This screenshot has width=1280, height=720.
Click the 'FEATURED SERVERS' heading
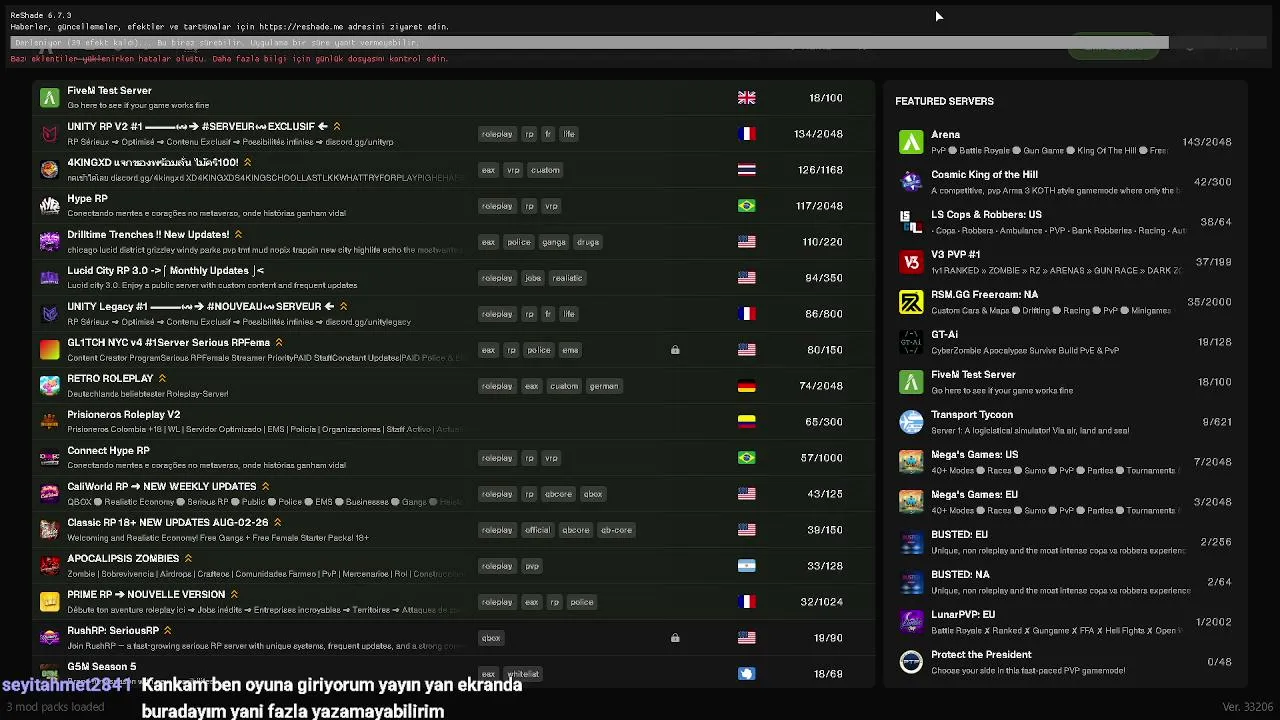(x=944, y=101)
